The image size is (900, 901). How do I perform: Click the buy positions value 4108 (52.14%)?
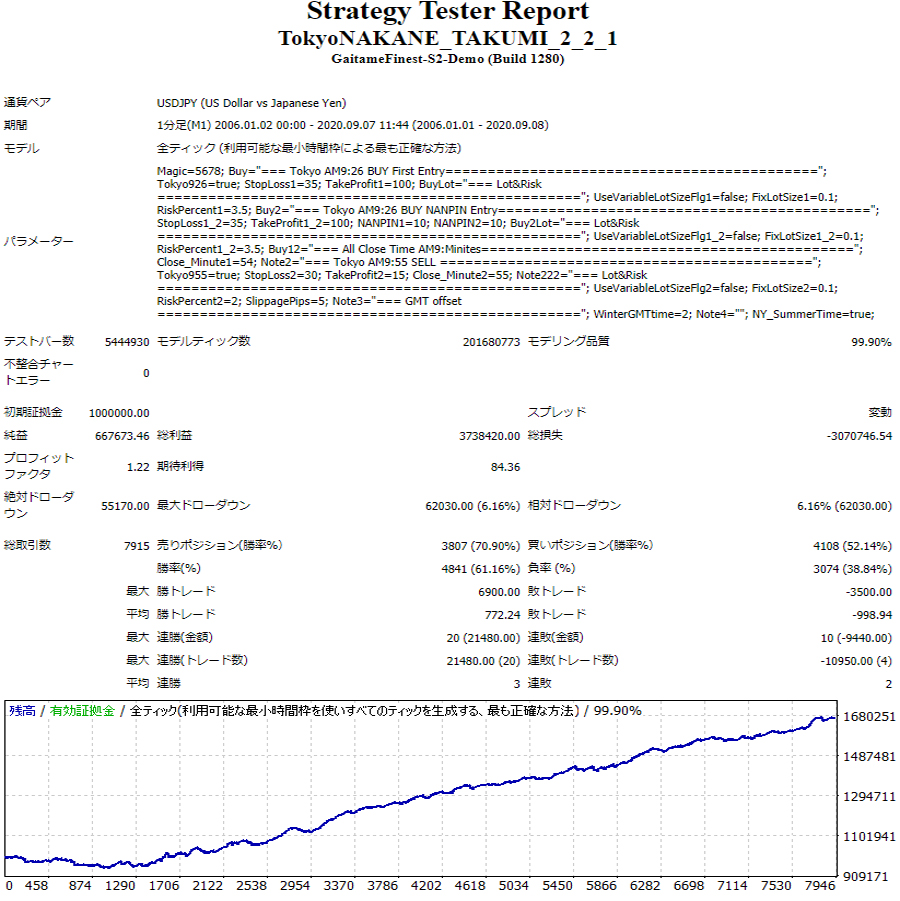point(852,546)
